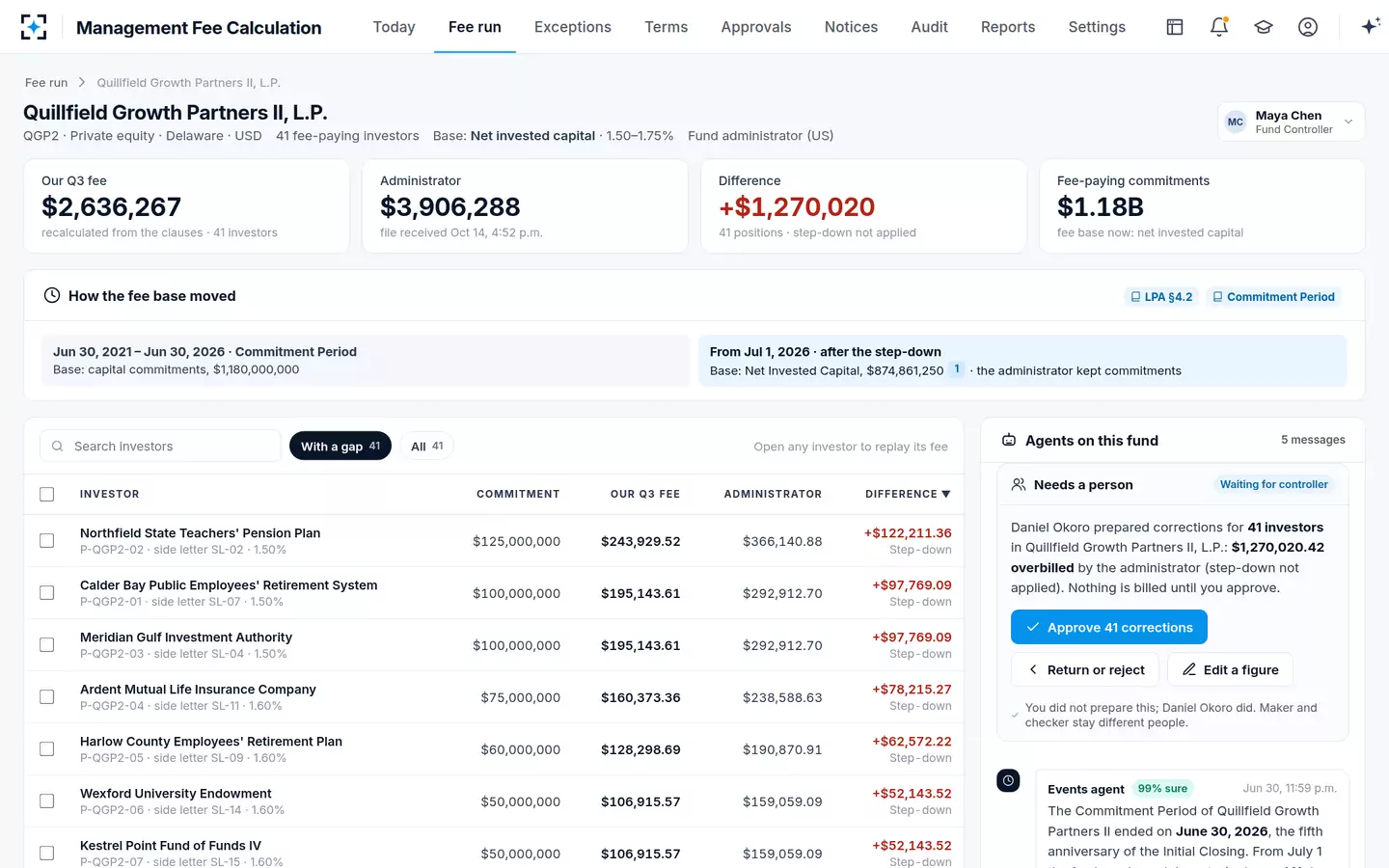1389x868 pixels.
Task: Filter investors With a gap 41
Action: click(340, 446)
